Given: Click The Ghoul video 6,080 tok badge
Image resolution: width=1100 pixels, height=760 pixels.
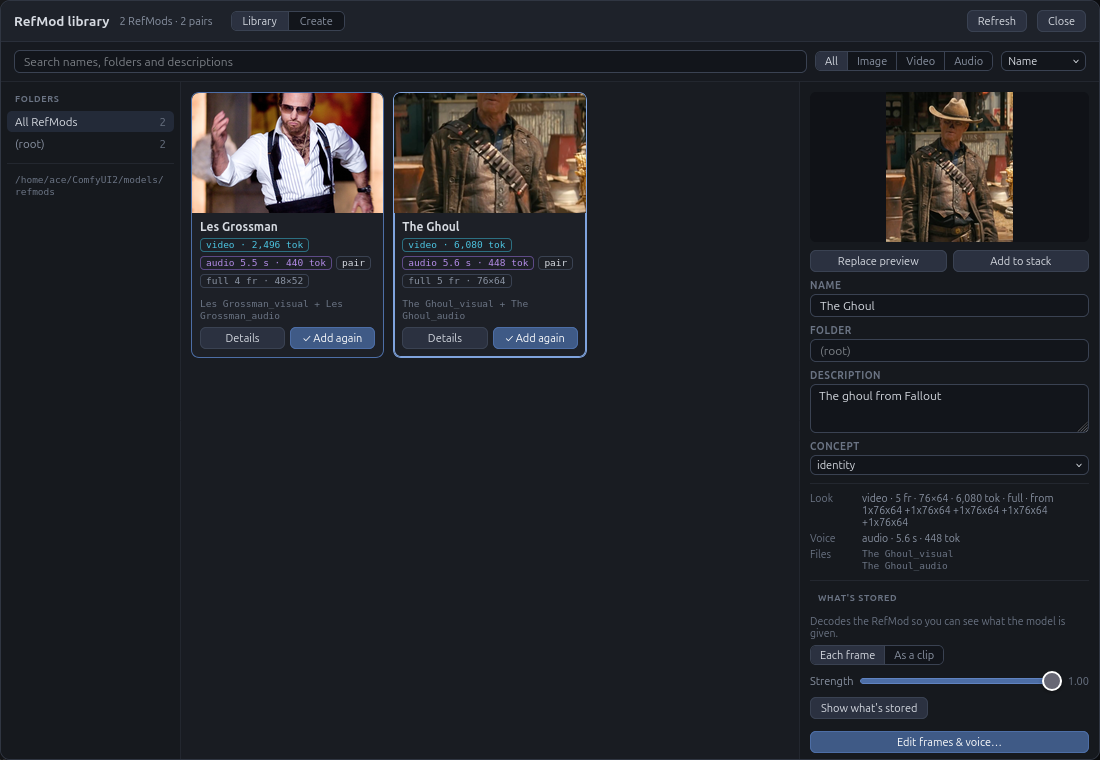Looking at the screenshot, I should pos(457,245).
